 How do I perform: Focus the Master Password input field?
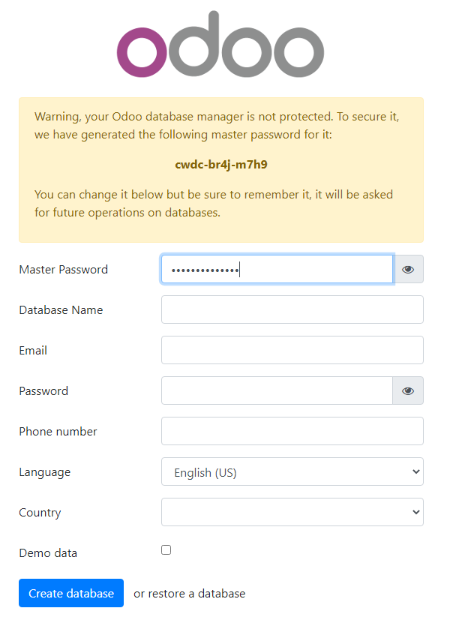point(276,269)
